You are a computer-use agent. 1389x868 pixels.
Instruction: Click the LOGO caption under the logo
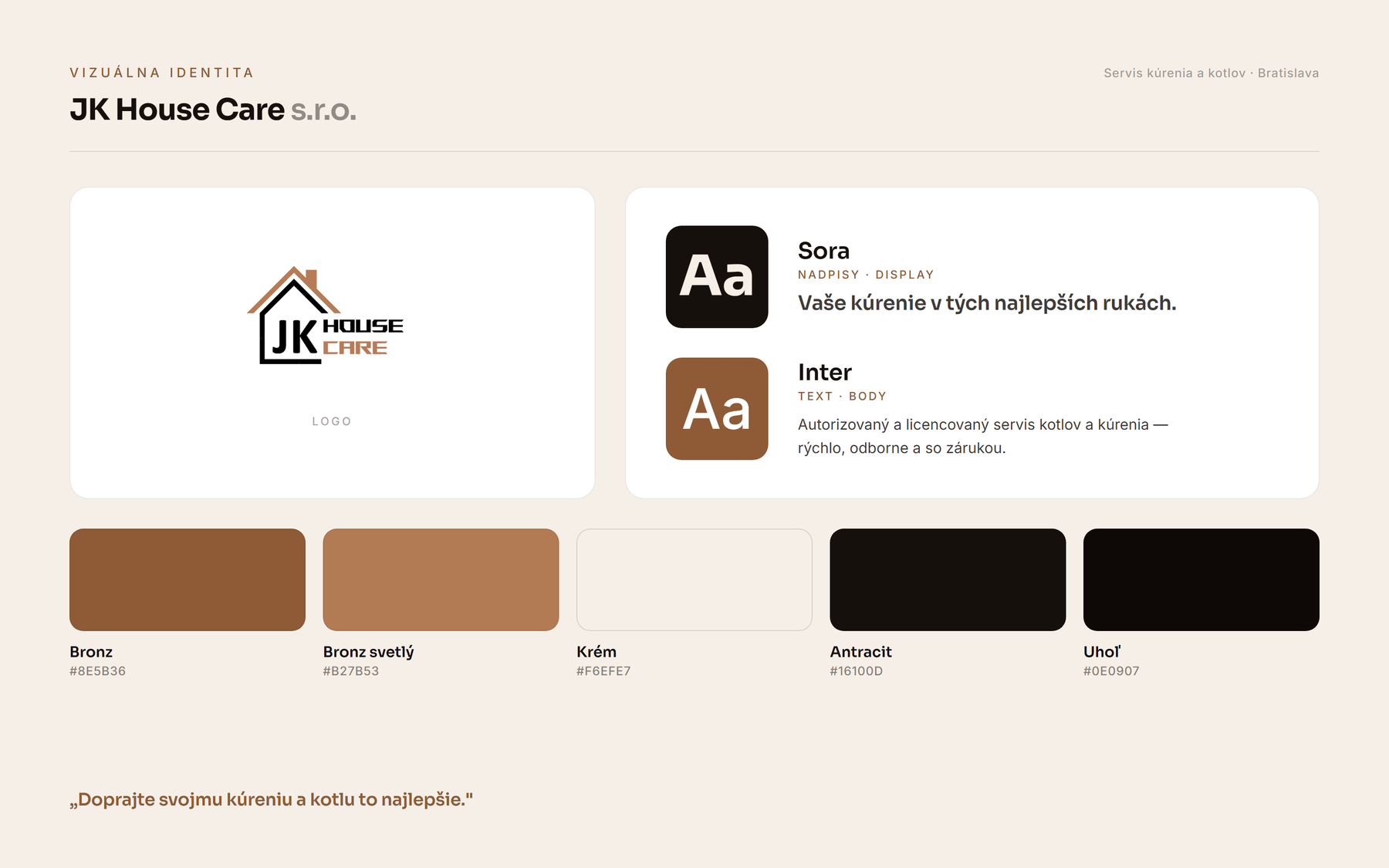(332, 421)
